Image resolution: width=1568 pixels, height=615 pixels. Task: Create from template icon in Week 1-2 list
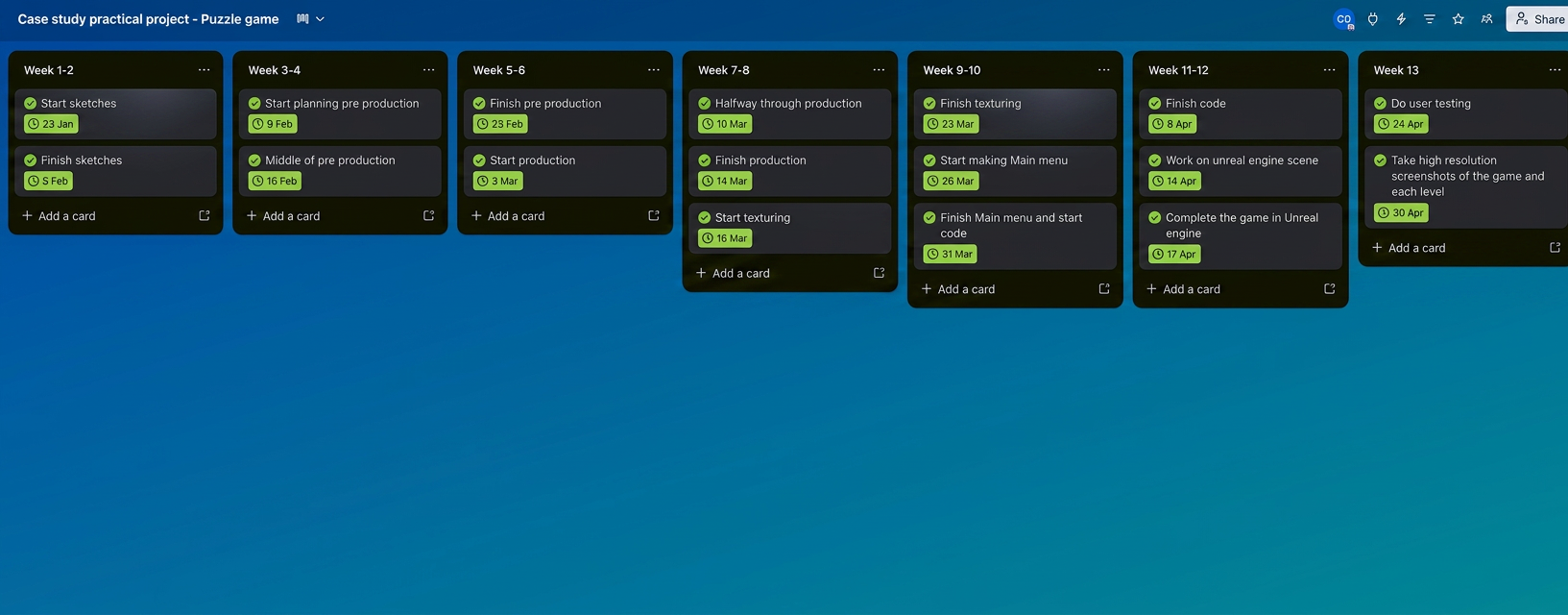(204, 216)
